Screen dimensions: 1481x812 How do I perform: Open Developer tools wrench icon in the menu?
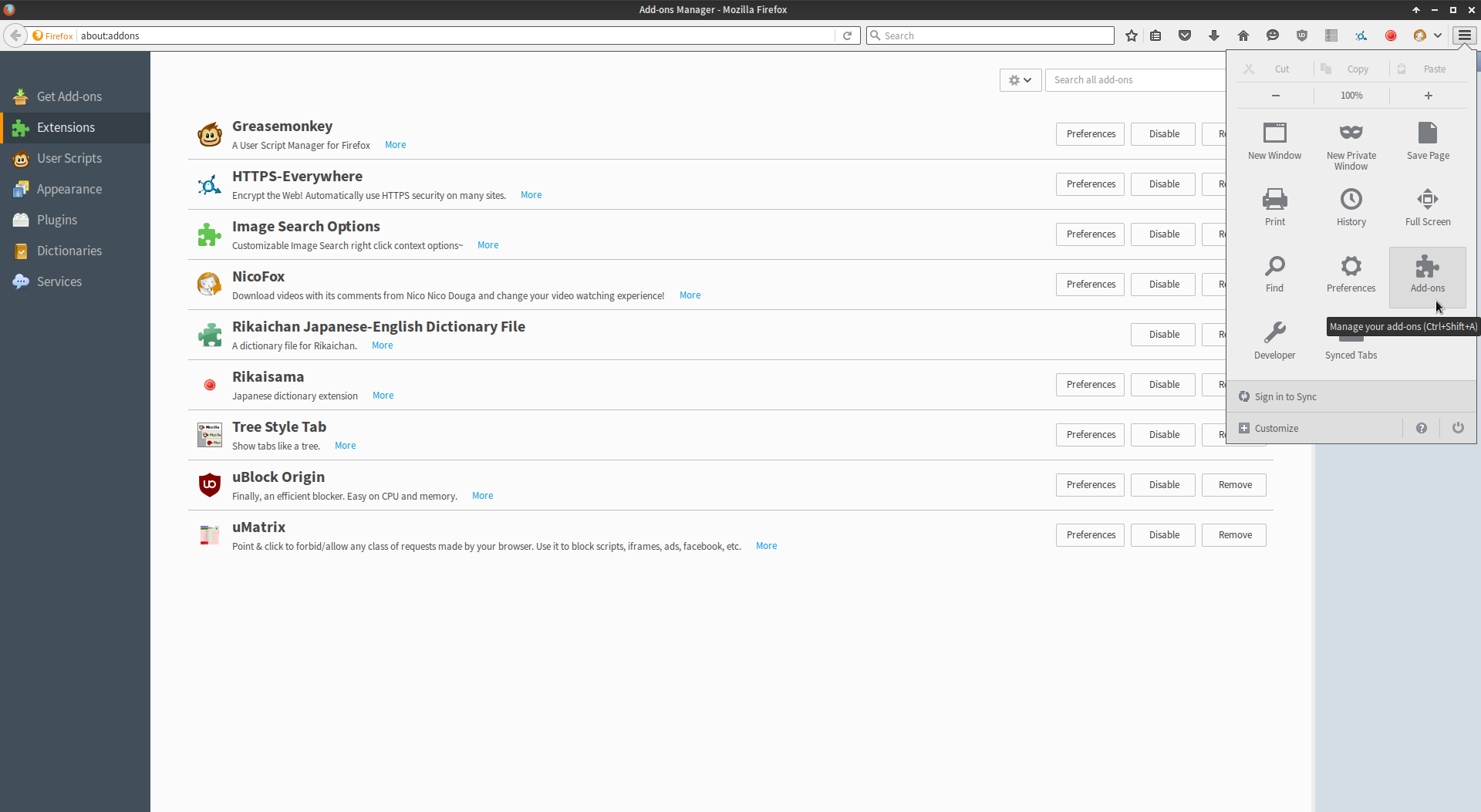pyautogui.click(x=1274, y=340)
